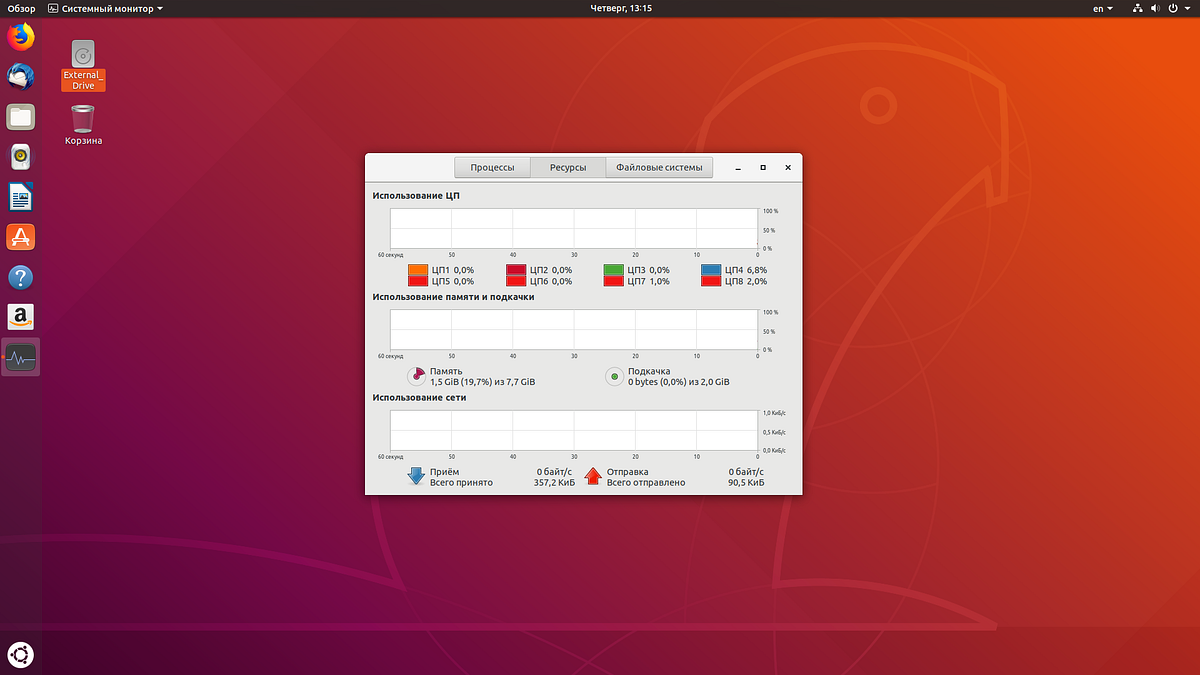This screenshot has width=1200, height=675.
Task: Open the Ubuntu Help dock icon
Action: point(20,277)
